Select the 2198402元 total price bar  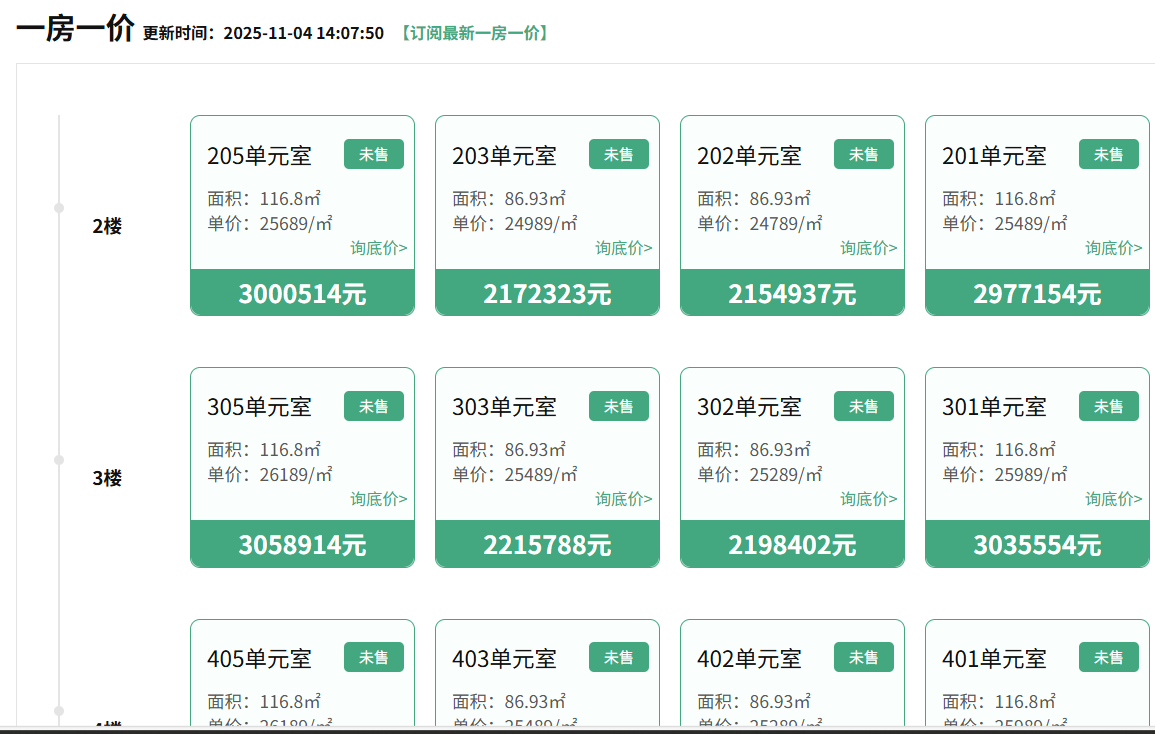[x=792, y=544]
